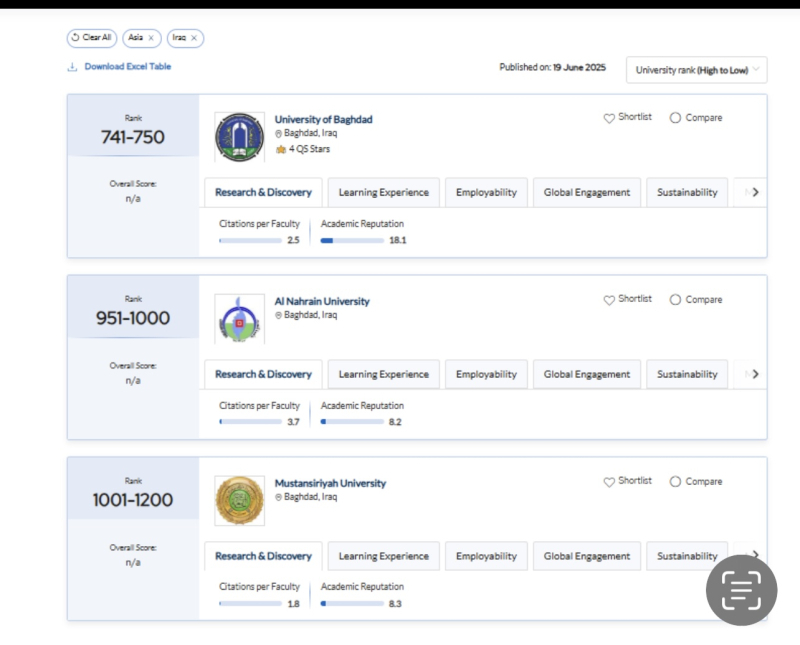Image resolution: width=800 pixels, height=645 pixels.
Task: Click Mustansiriyah University logo
Action: click(239, 501)
